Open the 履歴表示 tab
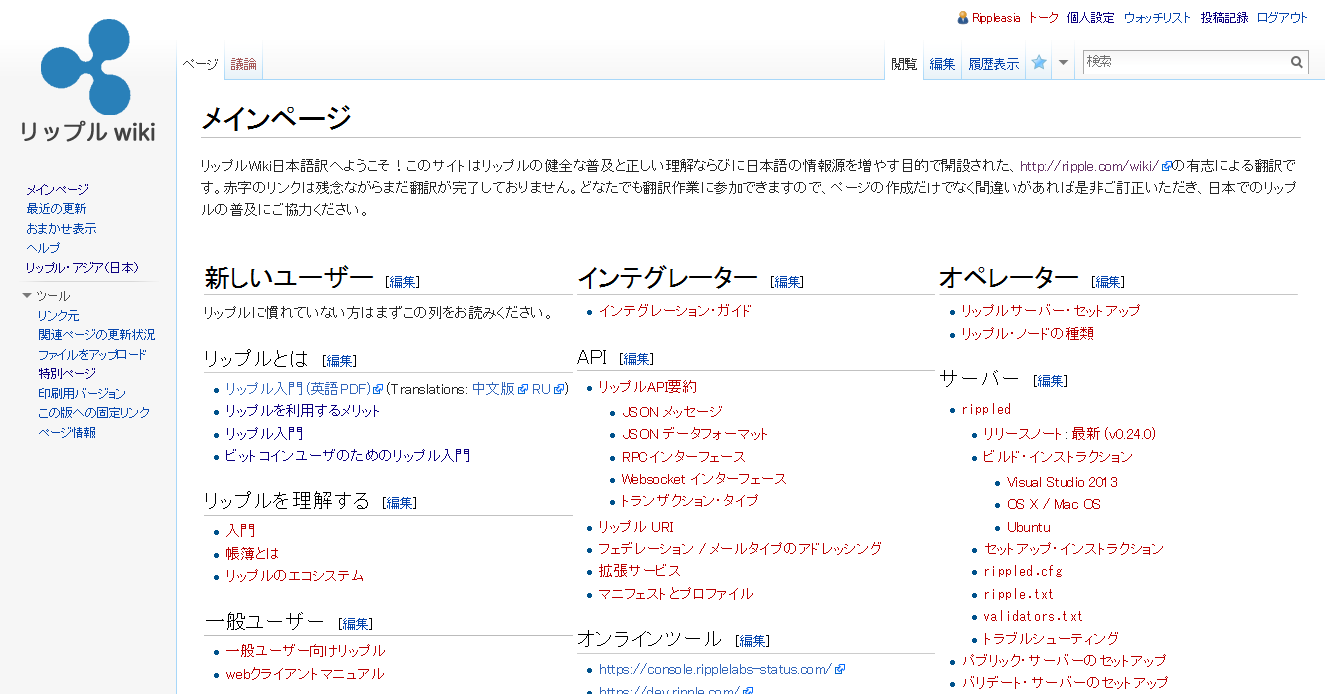Screen dimensions: 1325x694 click(x=994, y=64)
